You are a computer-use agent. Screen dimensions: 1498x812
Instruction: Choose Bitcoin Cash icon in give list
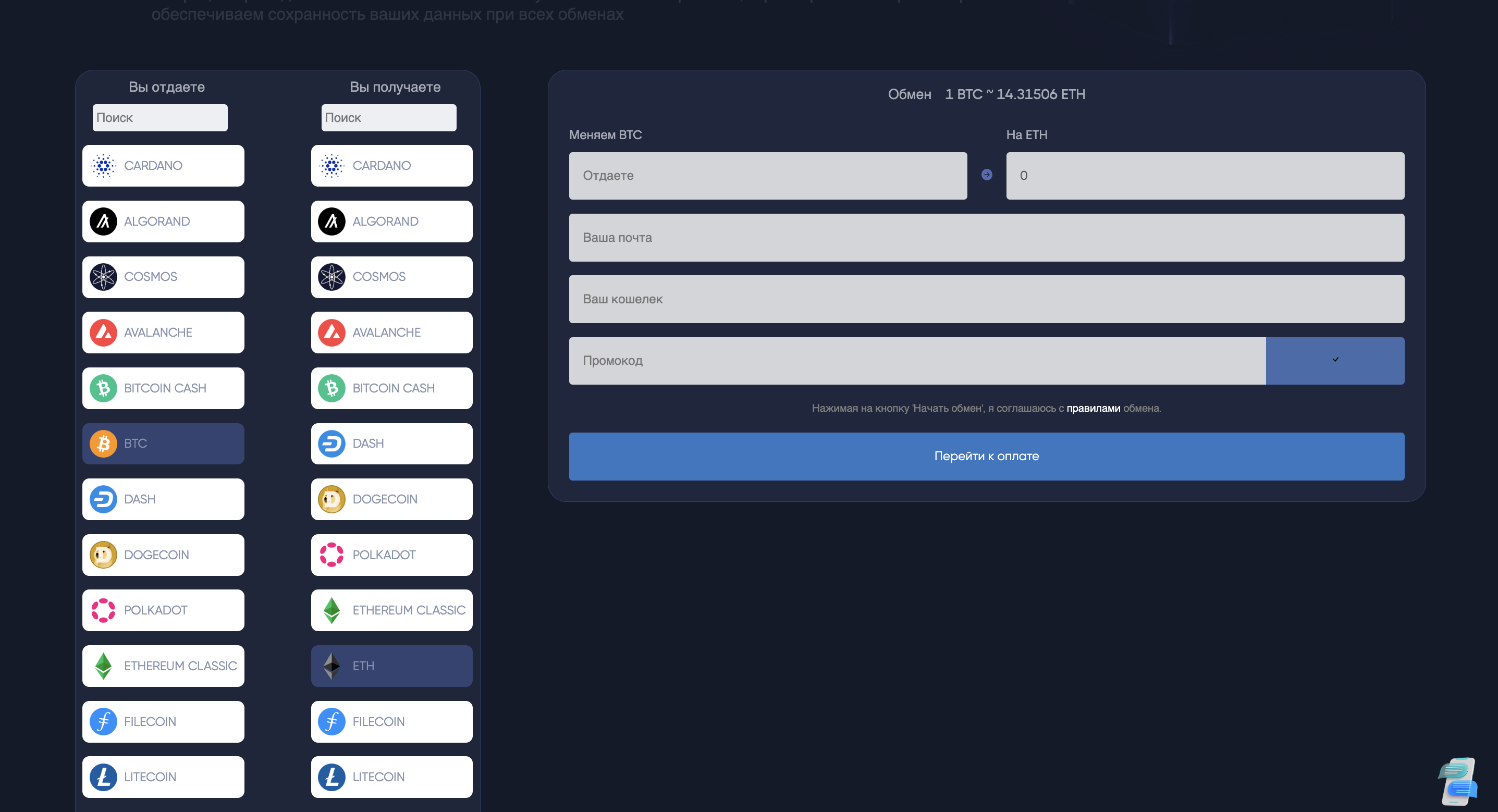(x=103, y=388)
